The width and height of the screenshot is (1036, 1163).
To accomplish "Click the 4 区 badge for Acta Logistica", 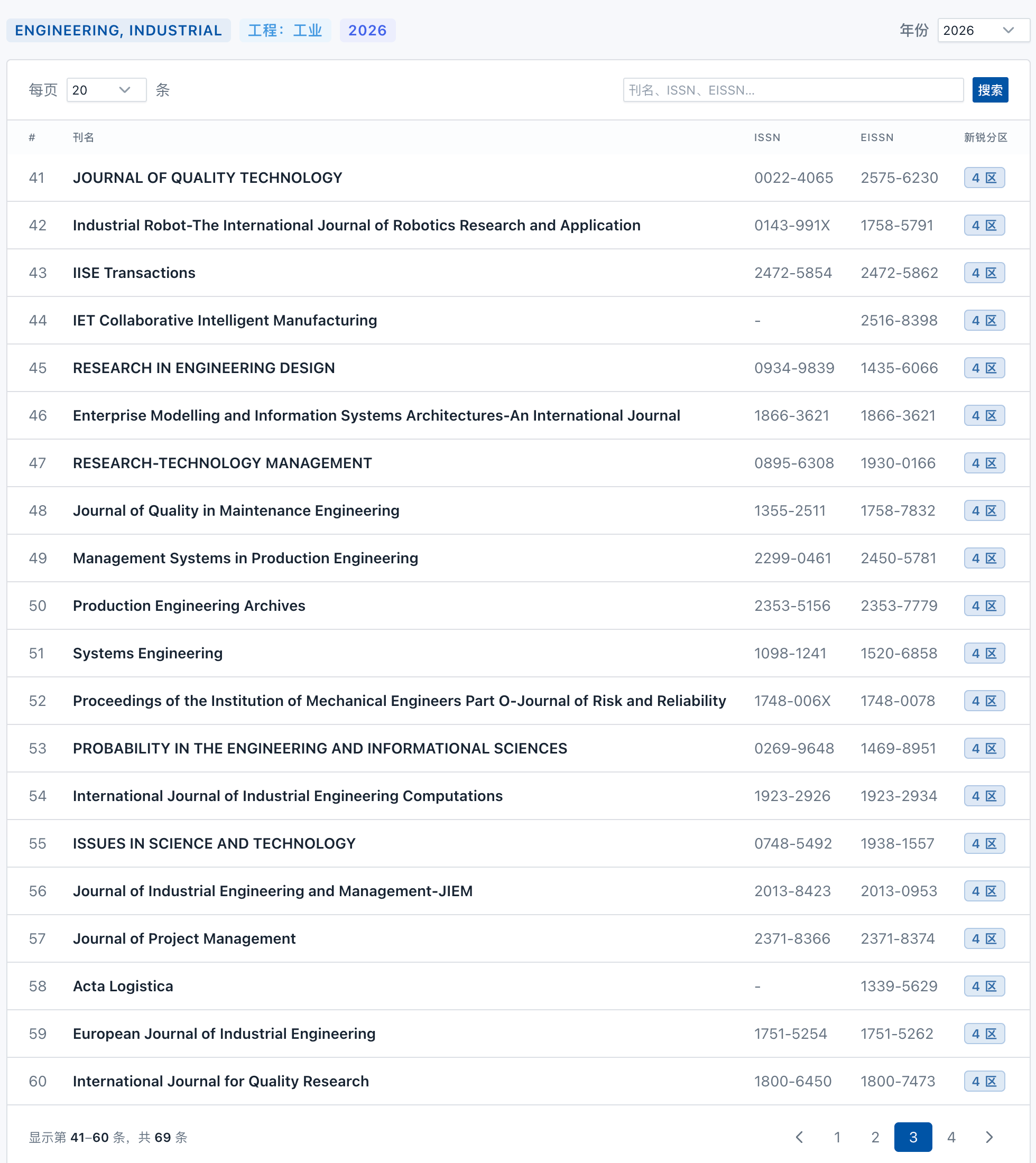I will pos(984,985).
